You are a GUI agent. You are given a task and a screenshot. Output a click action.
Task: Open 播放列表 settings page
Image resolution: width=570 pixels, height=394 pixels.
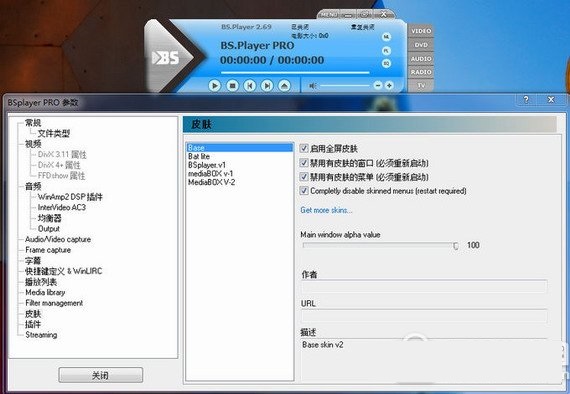41,282
